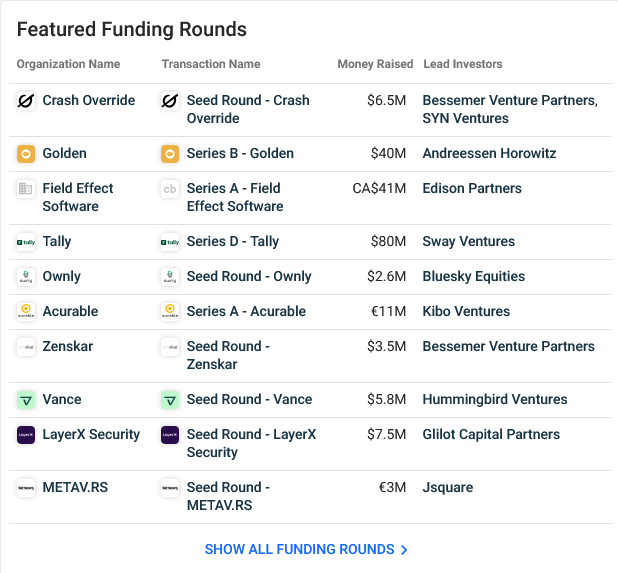The image size is (618, 573).
Task: Click Zenskar logo beside Seed Round transaction
Action: [170, 347]
